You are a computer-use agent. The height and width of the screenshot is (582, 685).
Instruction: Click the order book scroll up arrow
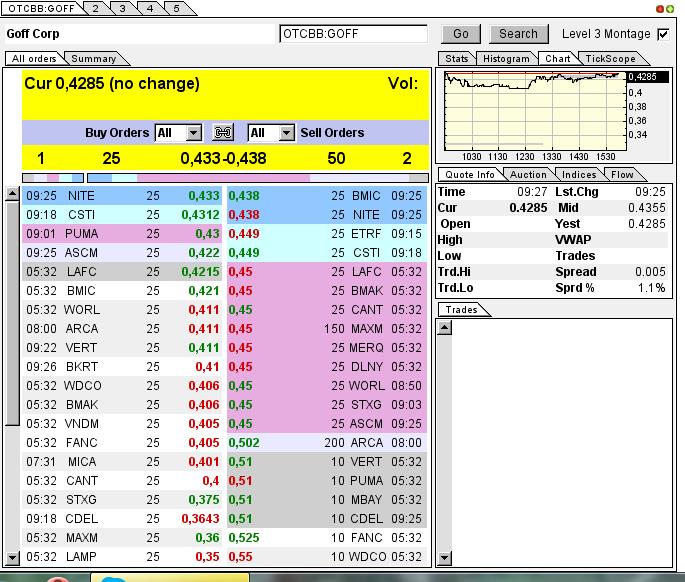(13, 194)
